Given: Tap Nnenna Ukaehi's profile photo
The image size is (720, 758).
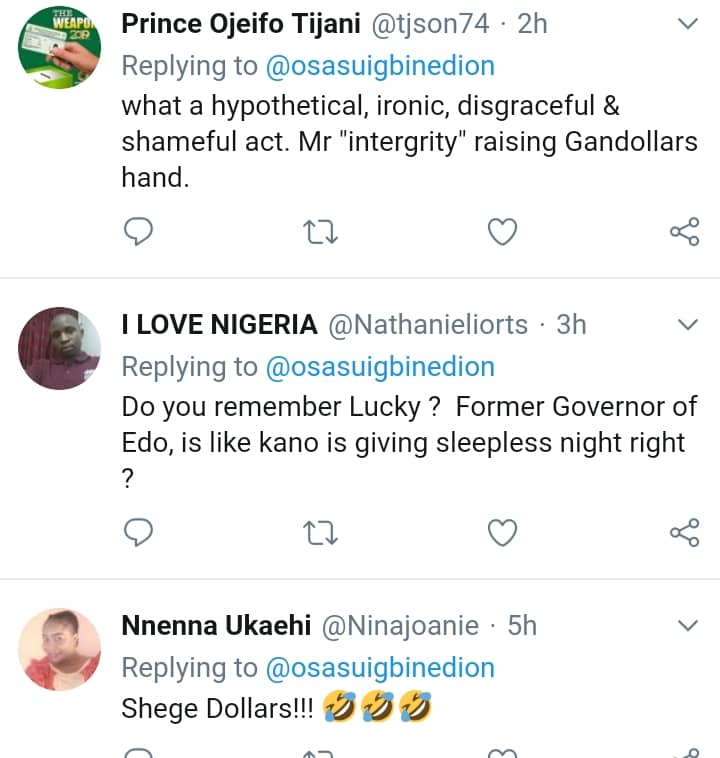Looking at the screenshot, I should pos(60,649).
